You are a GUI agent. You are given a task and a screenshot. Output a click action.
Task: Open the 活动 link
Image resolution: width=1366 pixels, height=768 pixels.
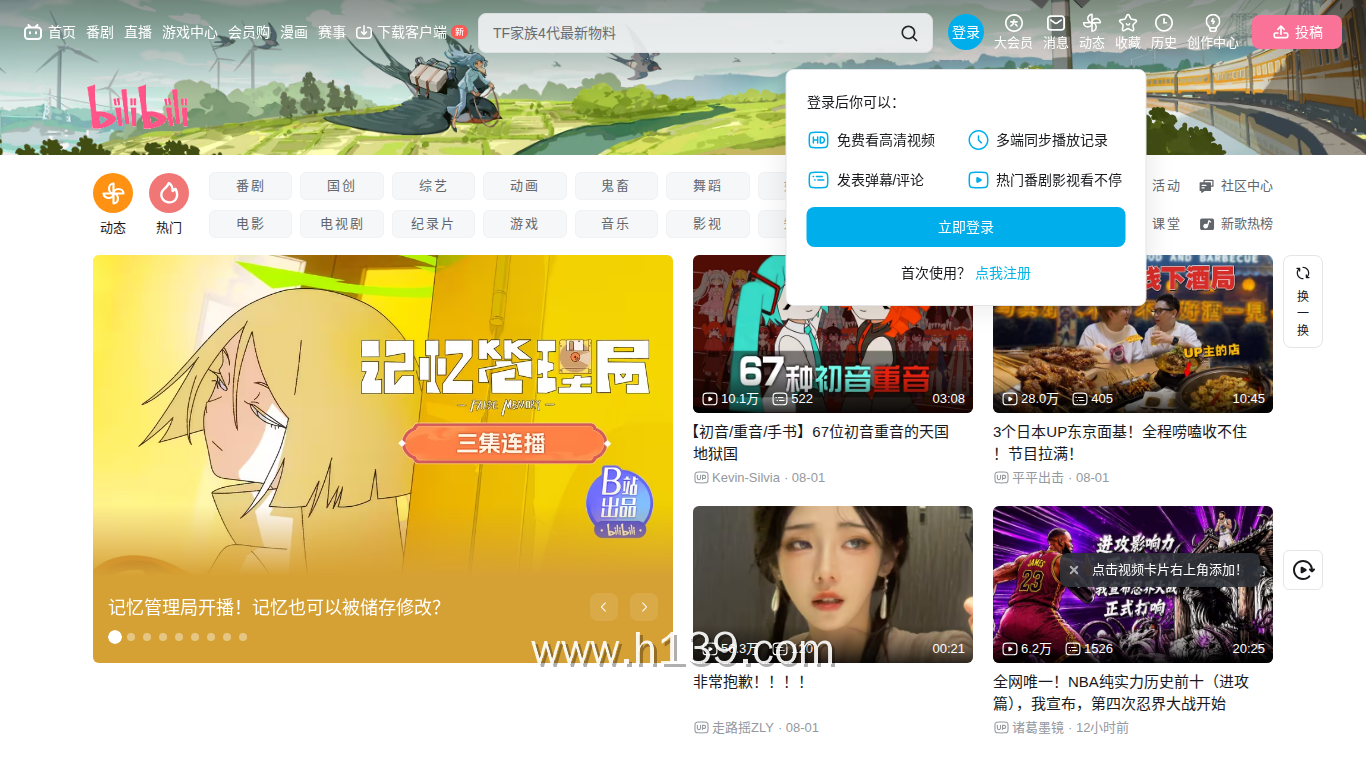pyautogui.click(x=1166, y=186)
